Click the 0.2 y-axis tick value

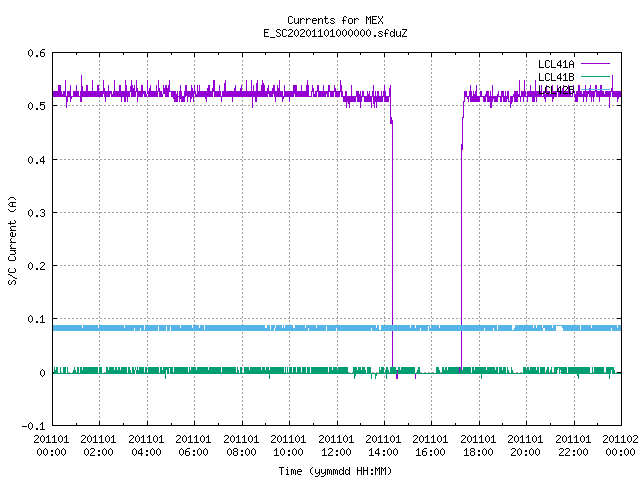click(x=36, y=266)
